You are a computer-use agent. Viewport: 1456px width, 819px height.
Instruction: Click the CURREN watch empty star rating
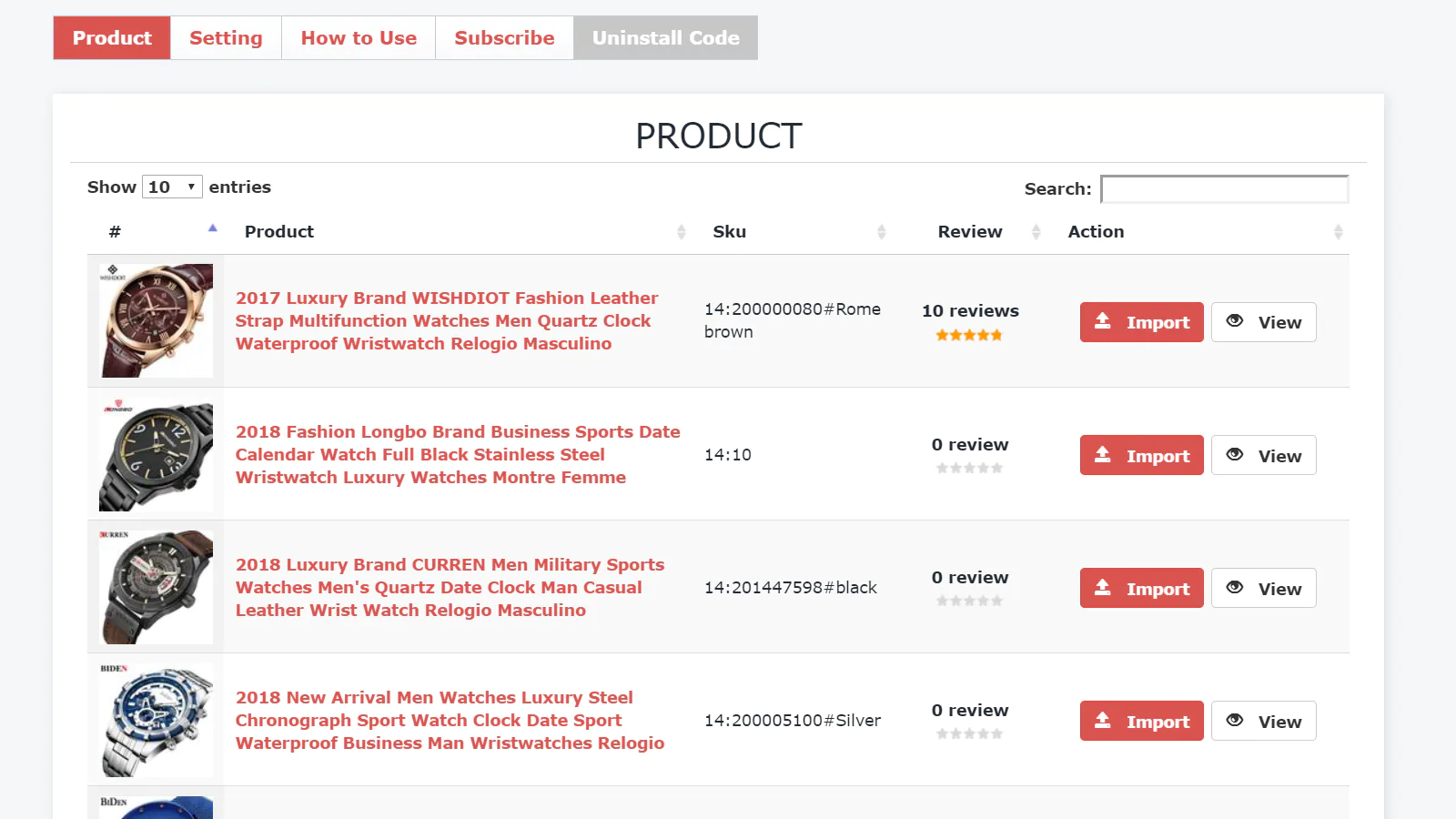[x=969, y=601]
